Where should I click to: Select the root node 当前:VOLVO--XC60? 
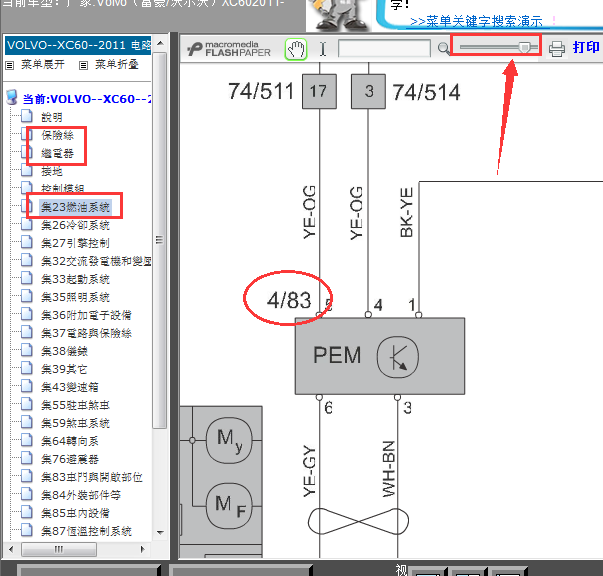point(87,99)
